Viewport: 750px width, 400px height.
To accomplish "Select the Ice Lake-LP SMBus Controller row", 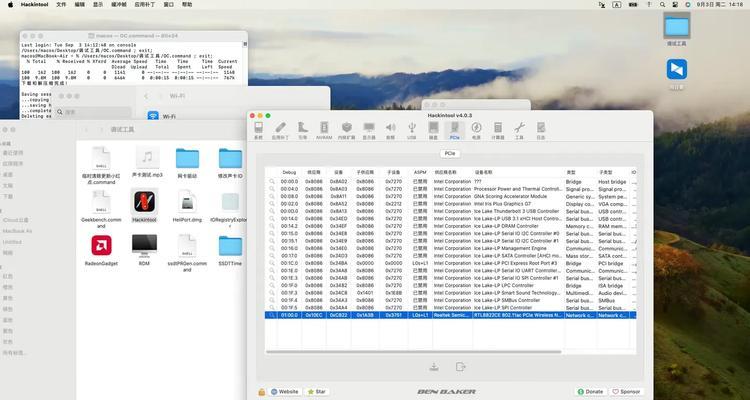I will point(451,300).
